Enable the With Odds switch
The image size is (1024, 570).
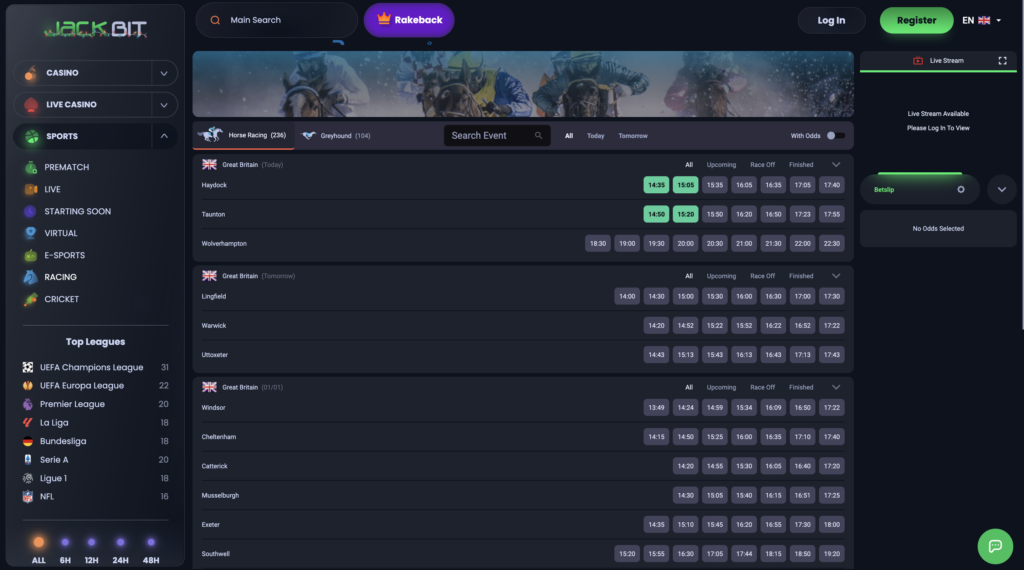coord(836,136)
